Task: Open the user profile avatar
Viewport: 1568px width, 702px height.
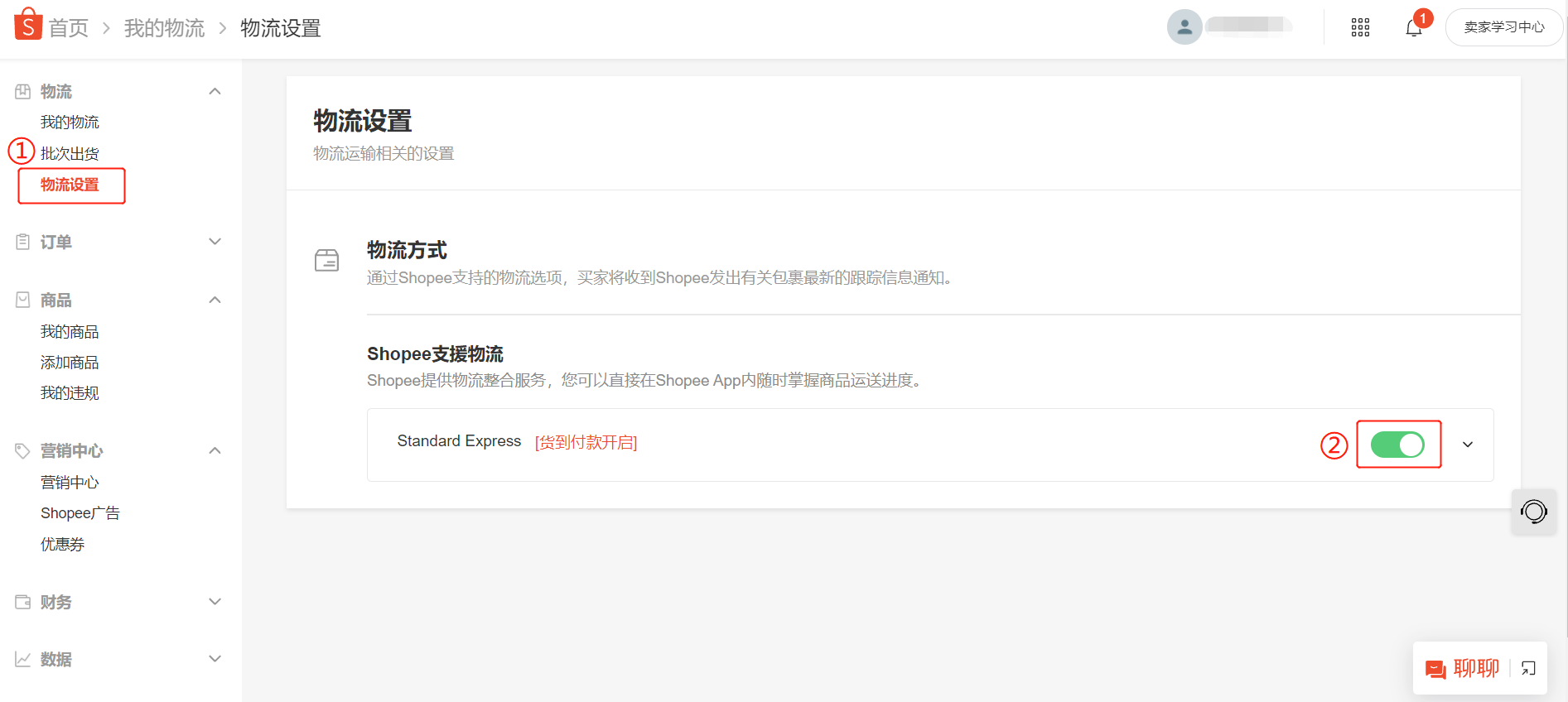Action: (x=1184, y=27)
